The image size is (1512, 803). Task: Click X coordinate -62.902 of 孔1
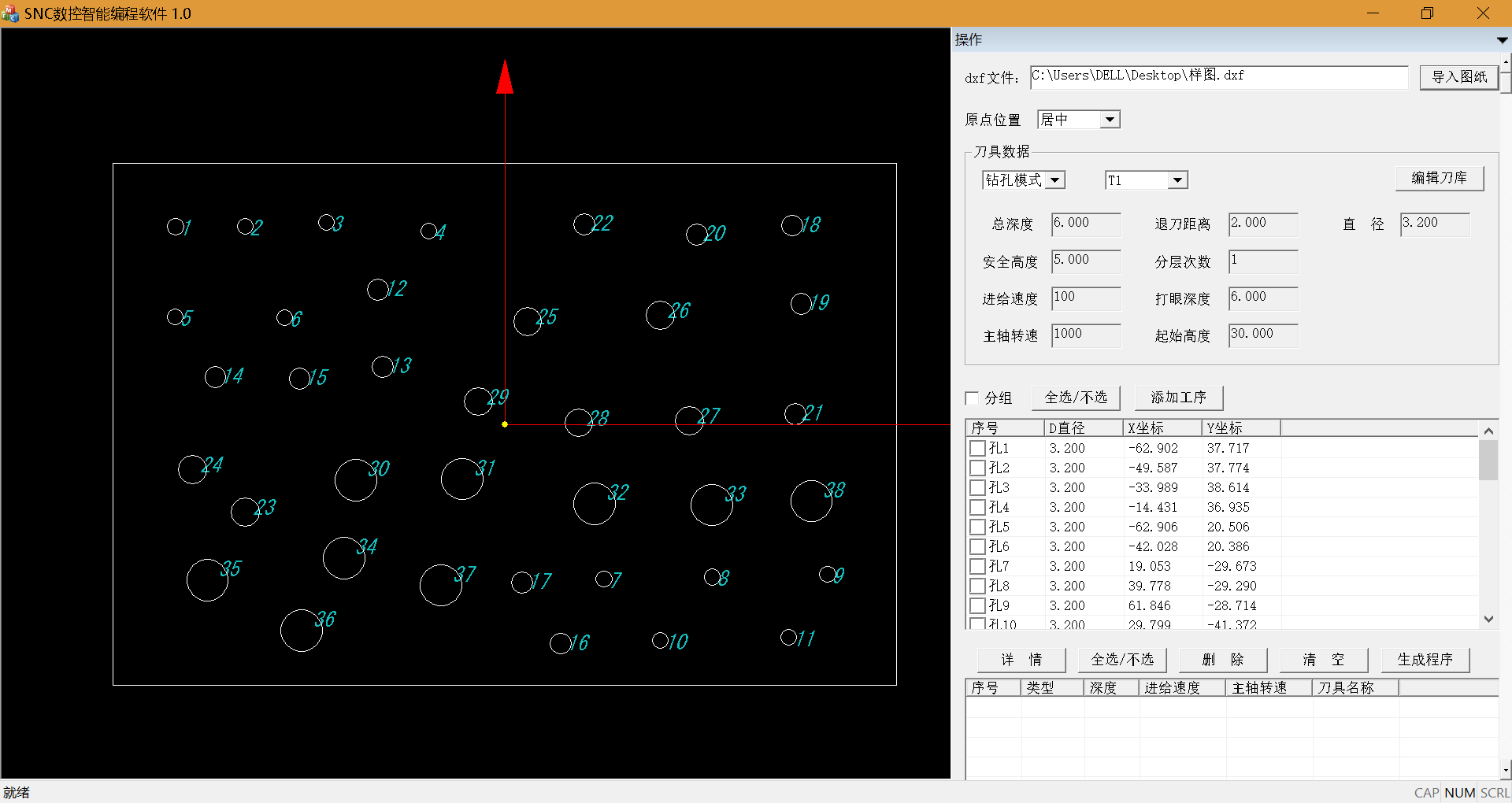point(1154,448)
